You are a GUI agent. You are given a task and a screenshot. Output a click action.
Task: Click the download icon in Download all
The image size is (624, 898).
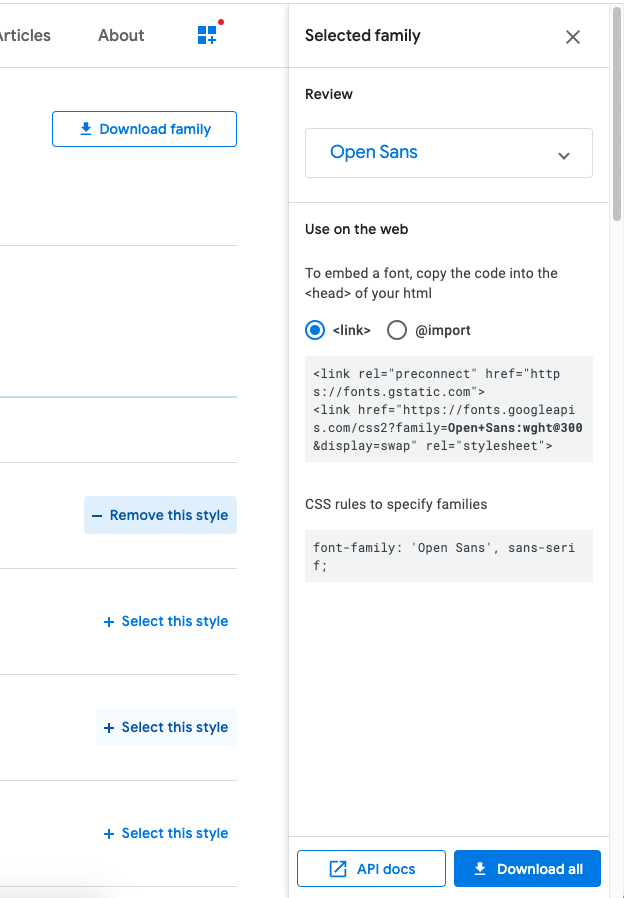480,869
